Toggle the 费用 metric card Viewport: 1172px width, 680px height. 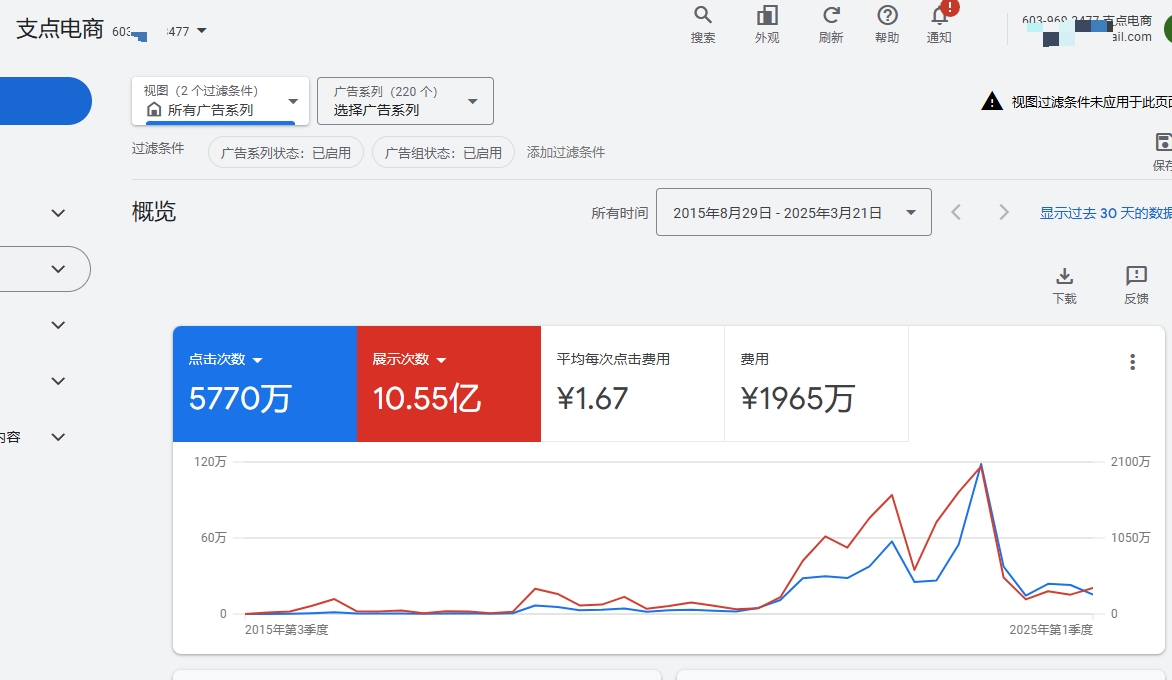click(x=816, y=383)
